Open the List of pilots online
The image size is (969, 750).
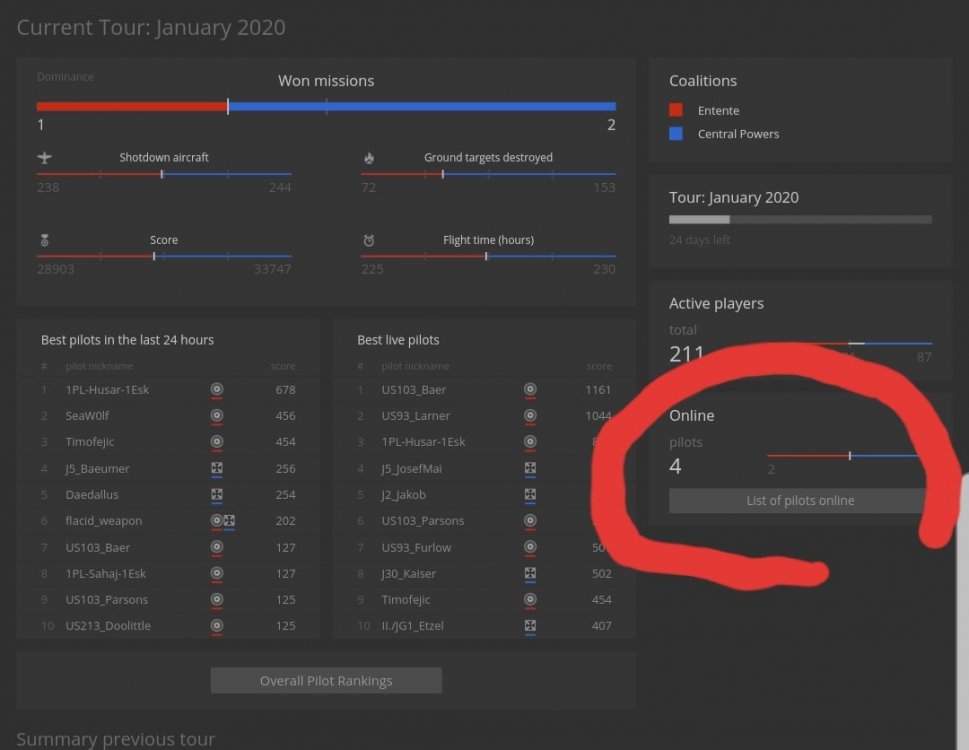click(x=799, y=501)
